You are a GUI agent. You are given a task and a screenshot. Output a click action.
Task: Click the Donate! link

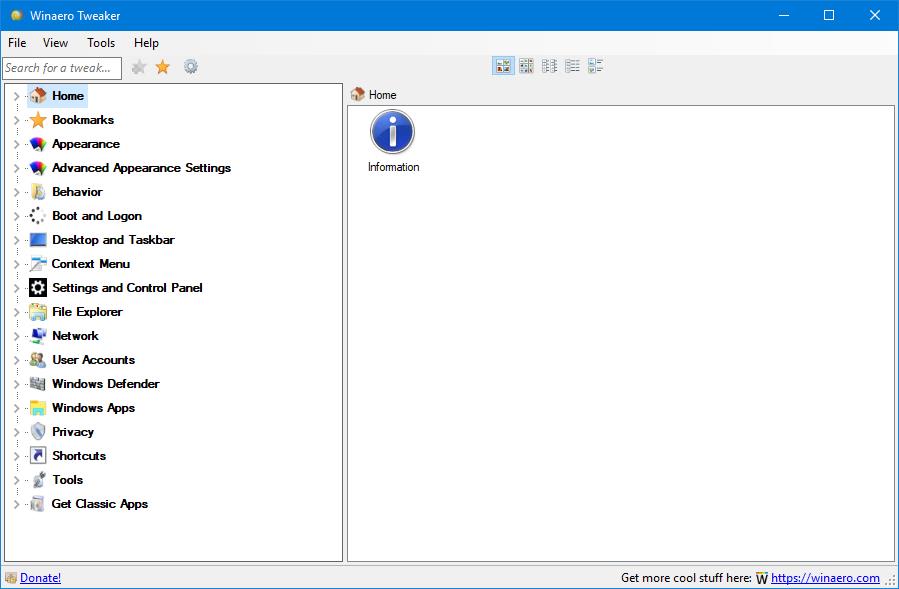(40, 578)
